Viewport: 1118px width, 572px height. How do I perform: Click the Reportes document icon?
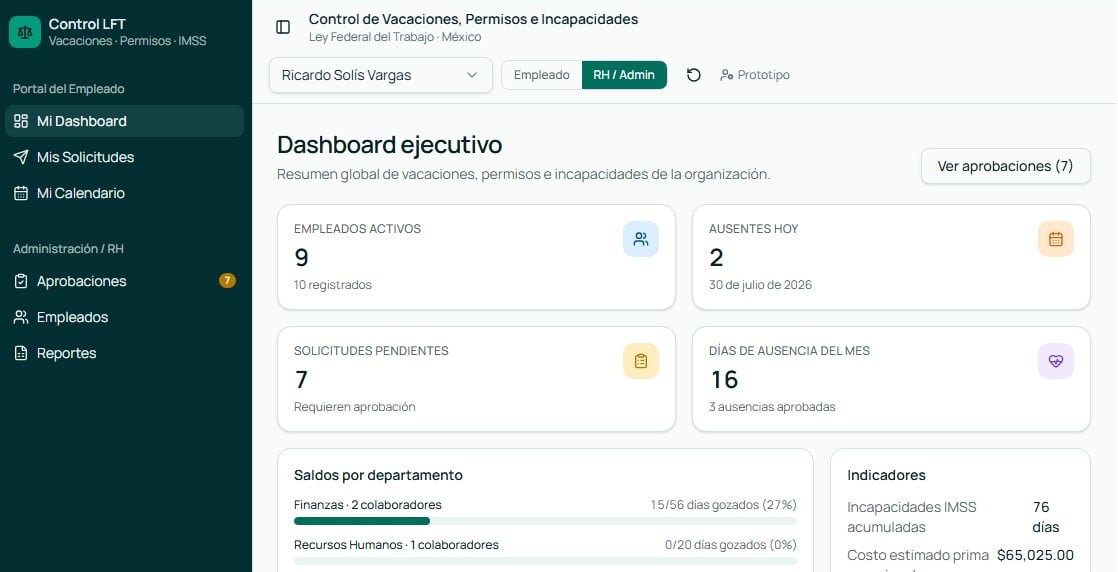click(21, 353)
